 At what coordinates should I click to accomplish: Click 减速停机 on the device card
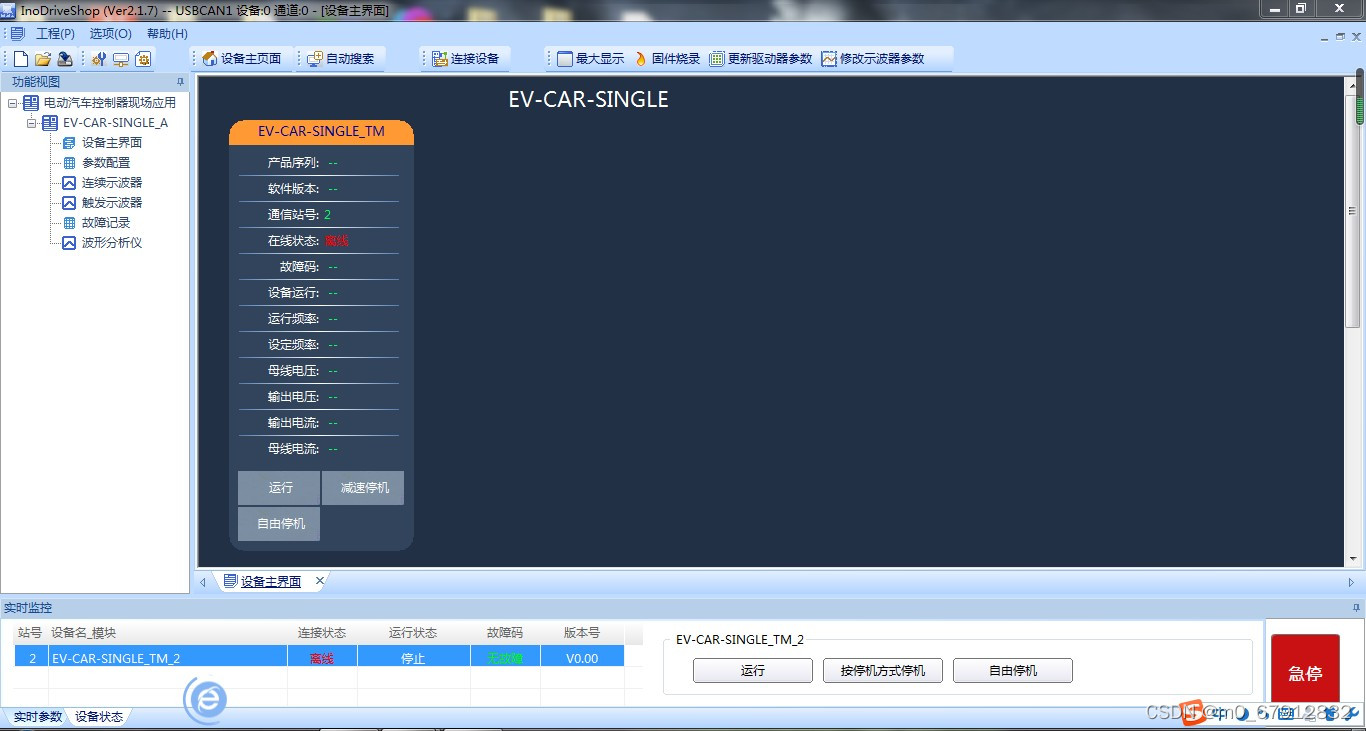pyautogui.click(x=363, y=488)
